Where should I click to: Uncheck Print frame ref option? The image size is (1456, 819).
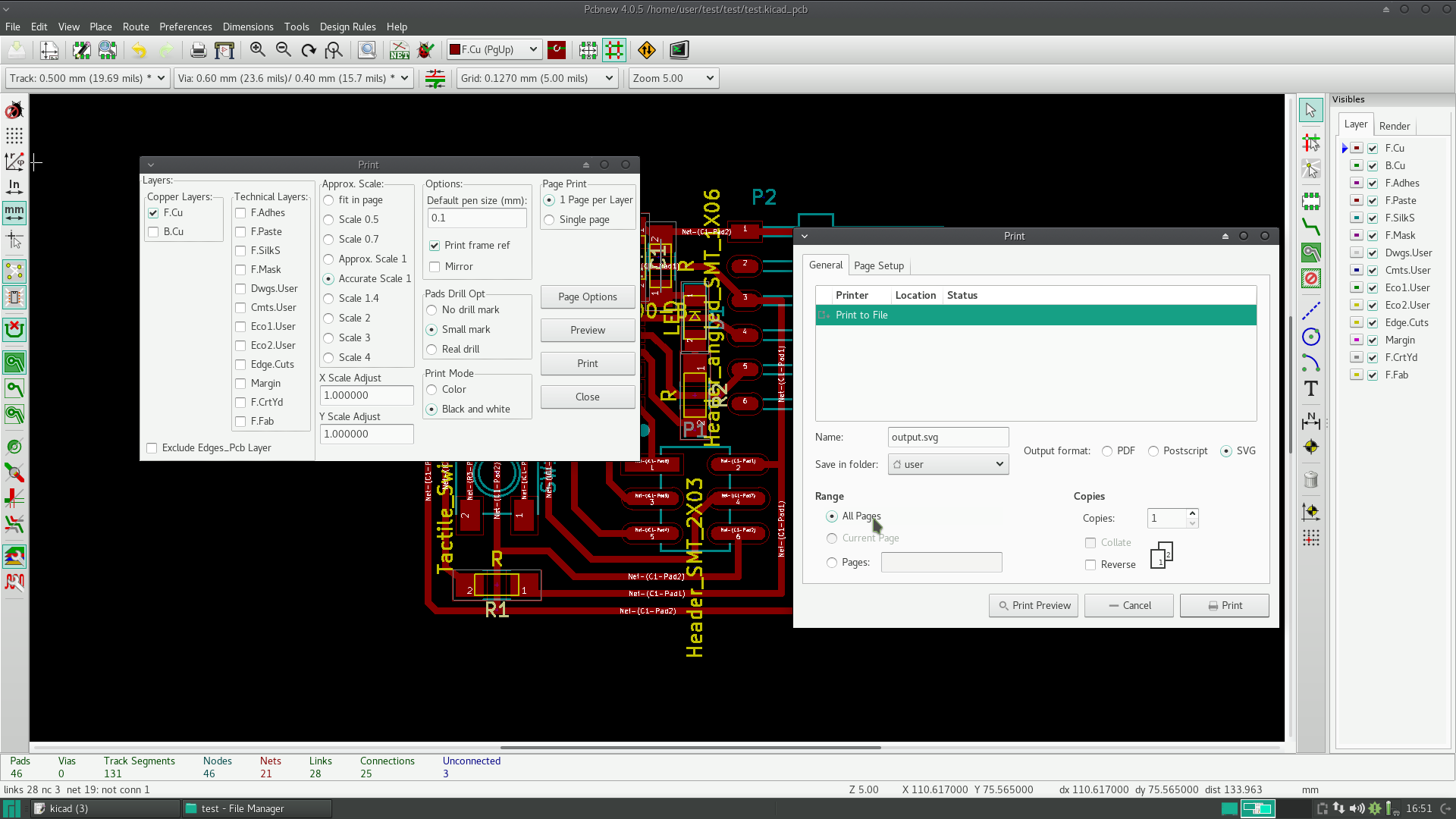click(x=435, y=246)
